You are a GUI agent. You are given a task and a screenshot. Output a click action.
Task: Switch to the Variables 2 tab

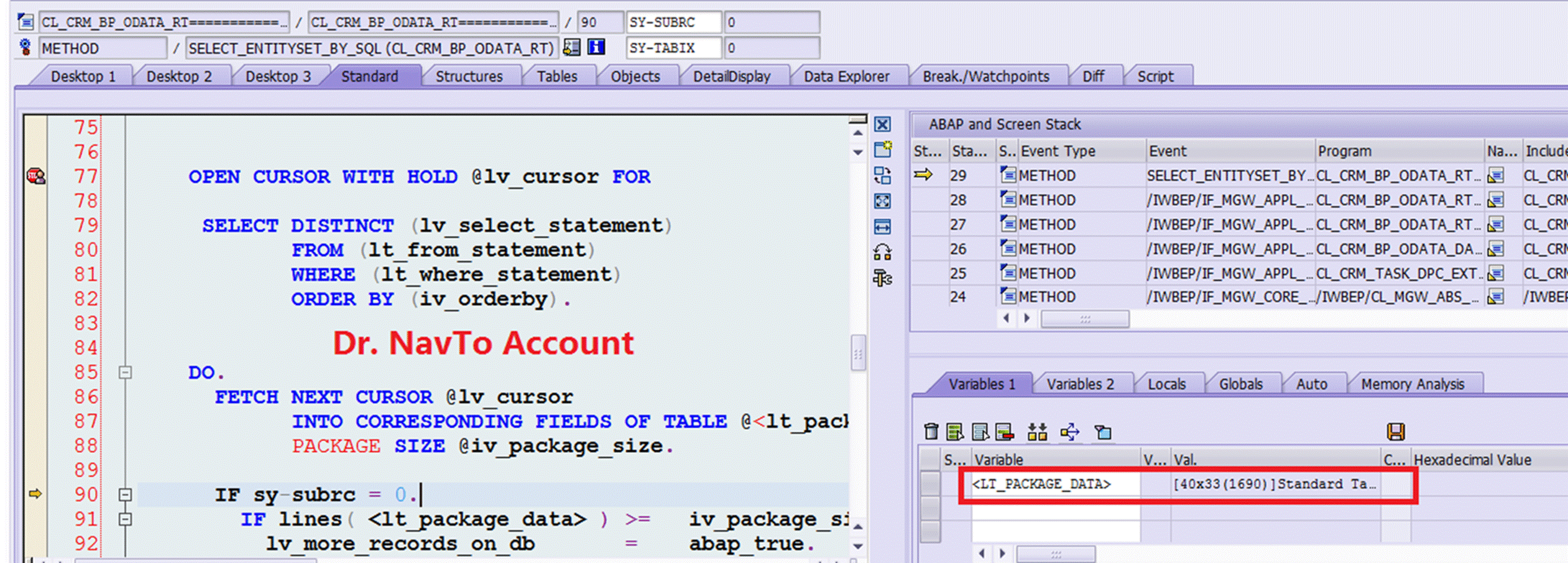pyautogui.click(x=1080, y=384)
